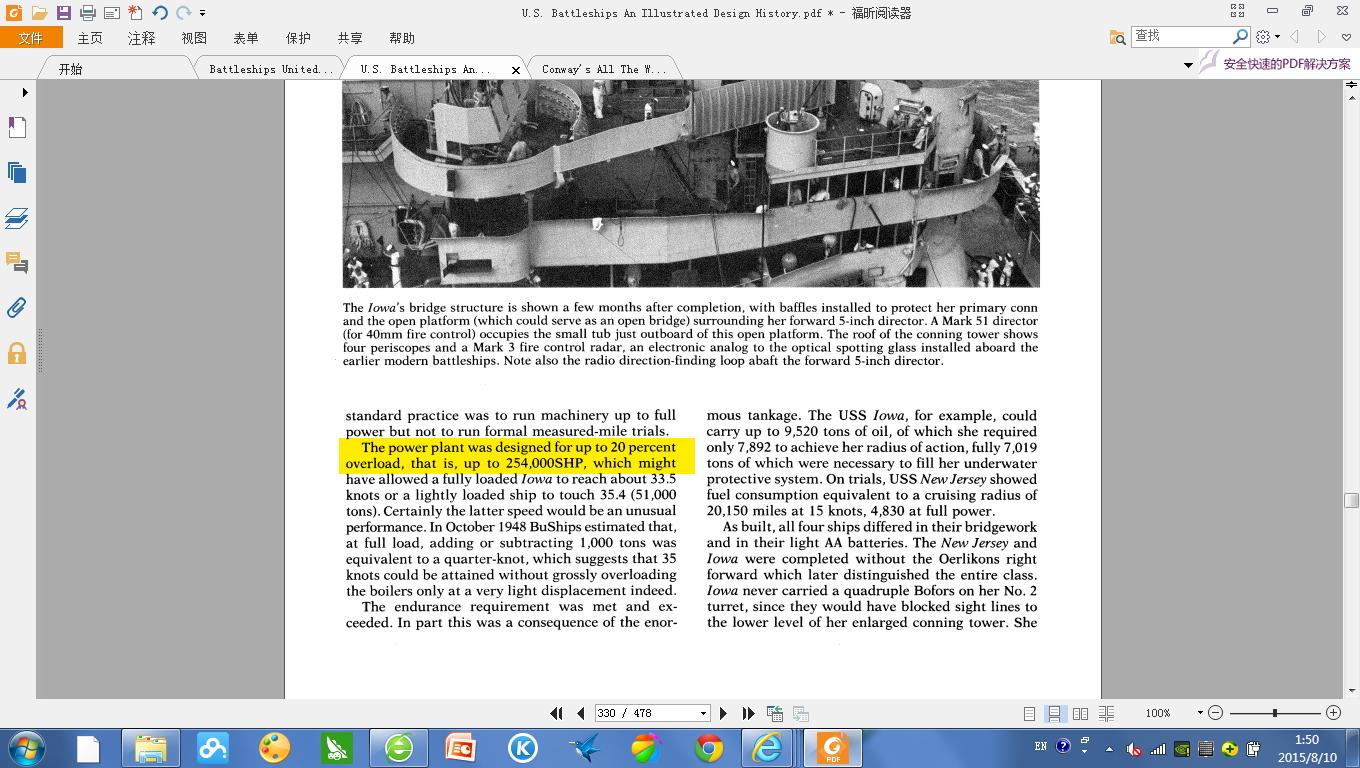Viewport: 1360px width, 768px height.
Task: Switch to the 保护 ribbon tab
Action: 298,38
